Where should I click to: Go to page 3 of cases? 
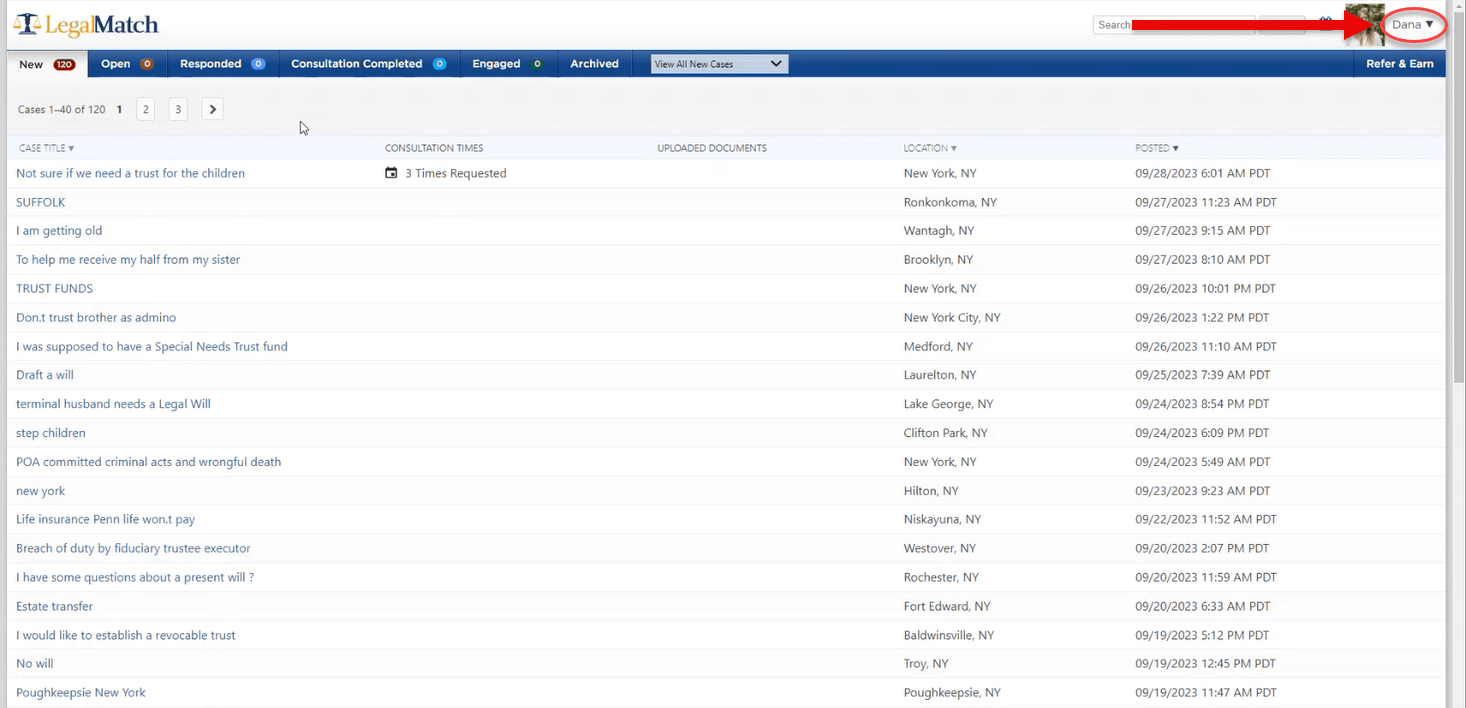pyautogui.click(x=178, y=109)
